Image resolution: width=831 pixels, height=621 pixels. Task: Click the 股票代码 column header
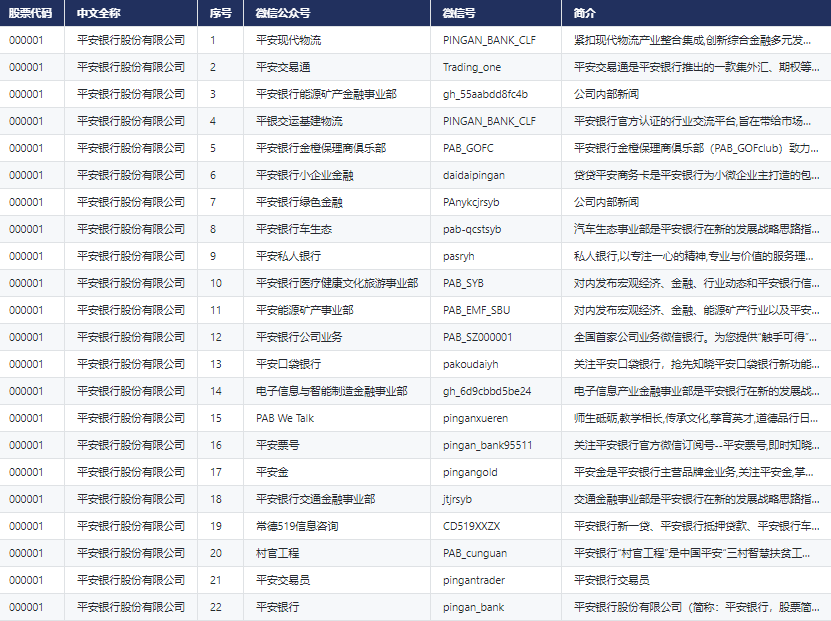click(30, 13)
